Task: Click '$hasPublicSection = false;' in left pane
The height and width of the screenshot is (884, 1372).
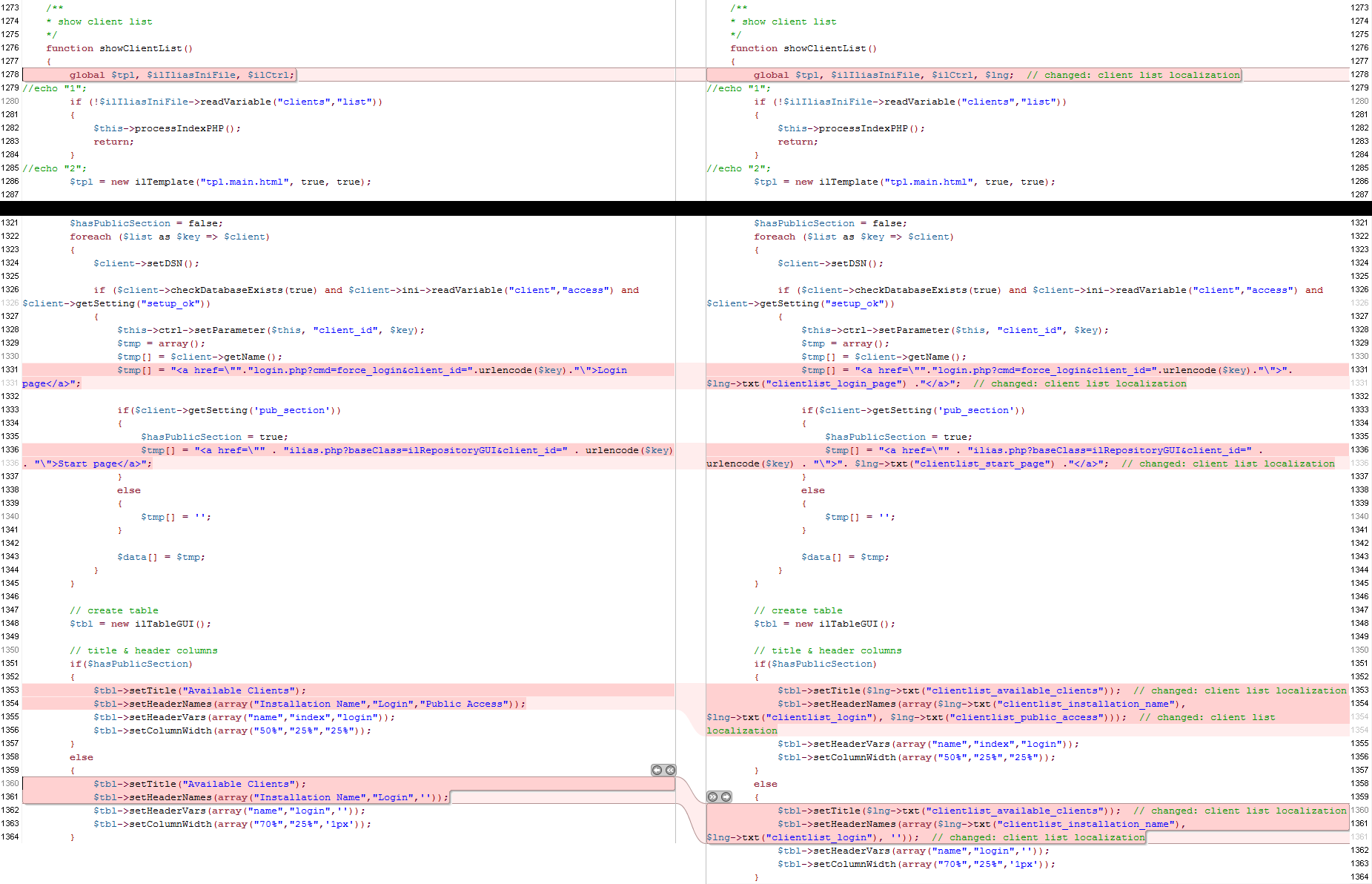Action: point(146,223)
